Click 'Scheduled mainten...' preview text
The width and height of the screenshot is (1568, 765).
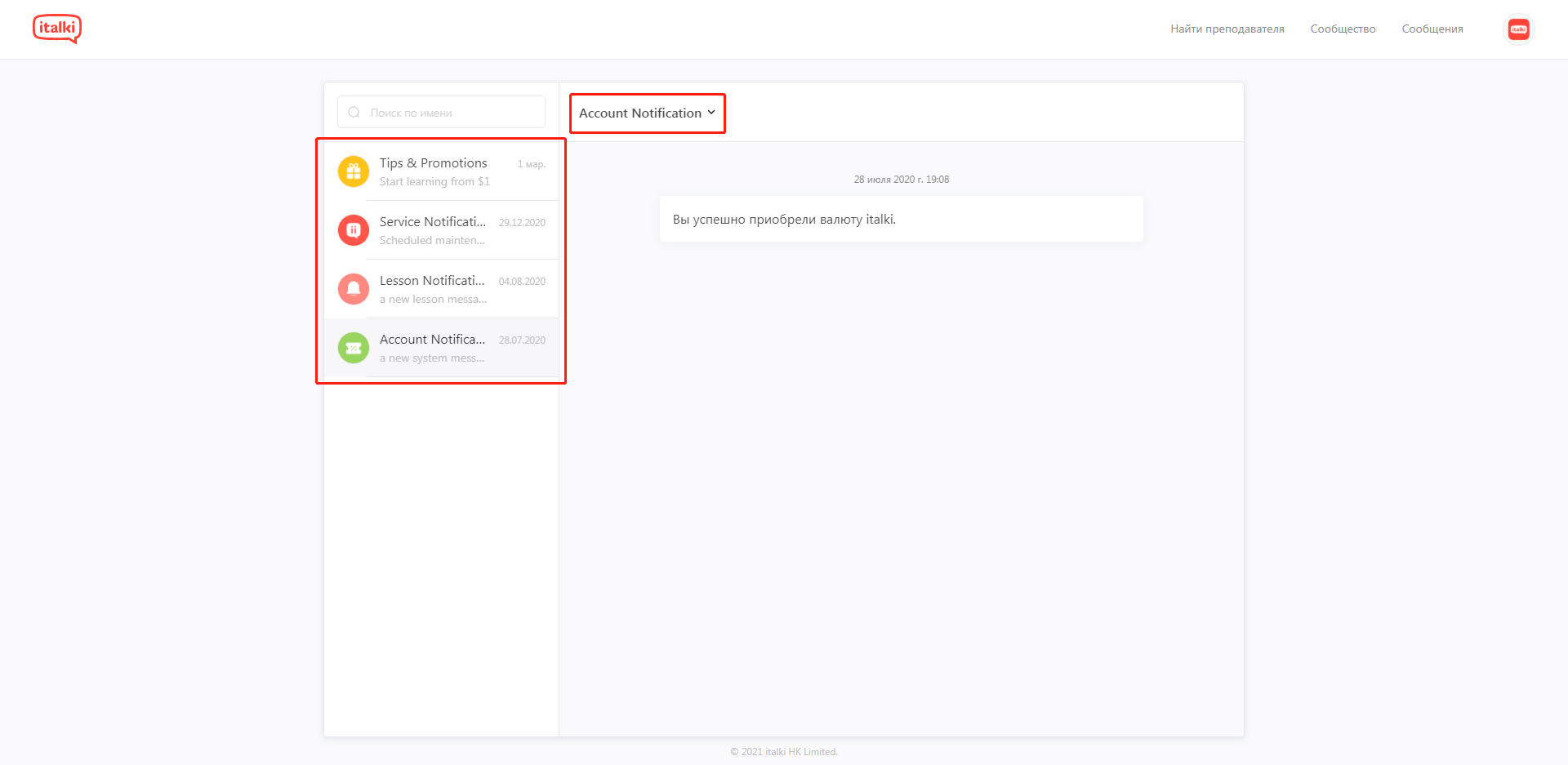pyautogui.click(x=432, y=241)
